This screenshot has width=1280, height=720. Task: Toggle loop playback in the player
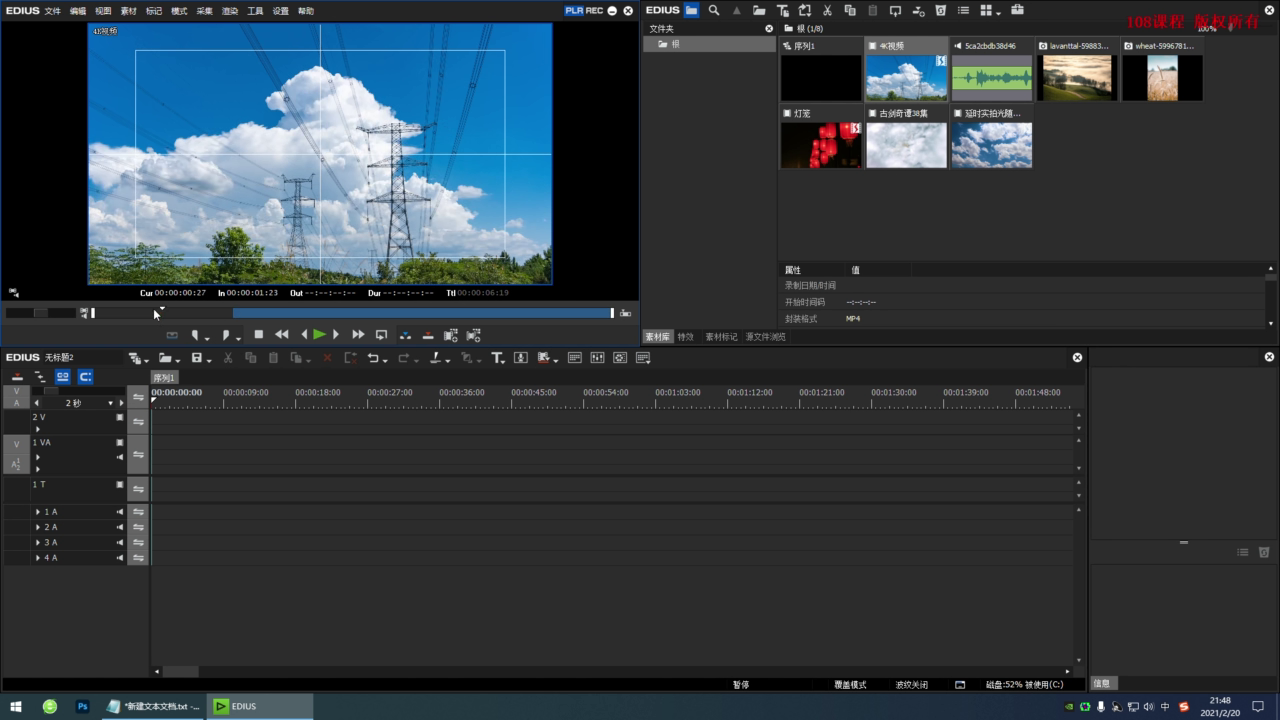[381, 335]
